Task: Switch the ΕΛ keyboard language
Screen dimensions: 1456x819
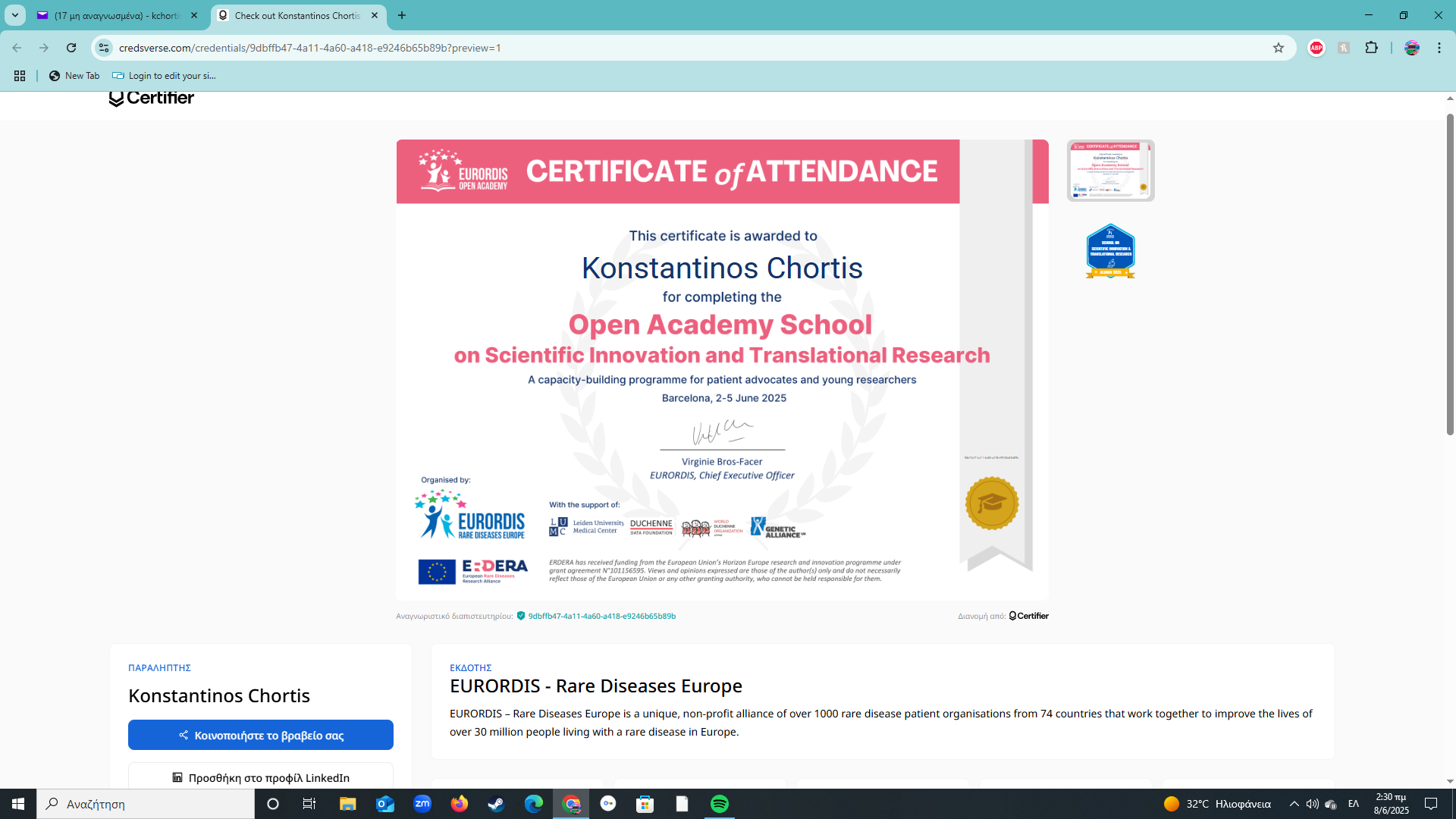Action: [x=1354, y=804]
